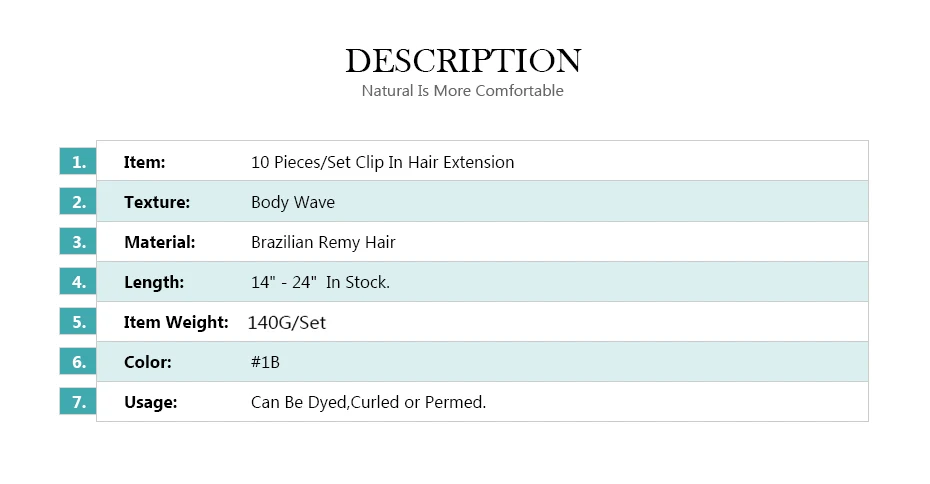
Task: Click the teal number 2 badge
Action: click(x=78, y=201)
